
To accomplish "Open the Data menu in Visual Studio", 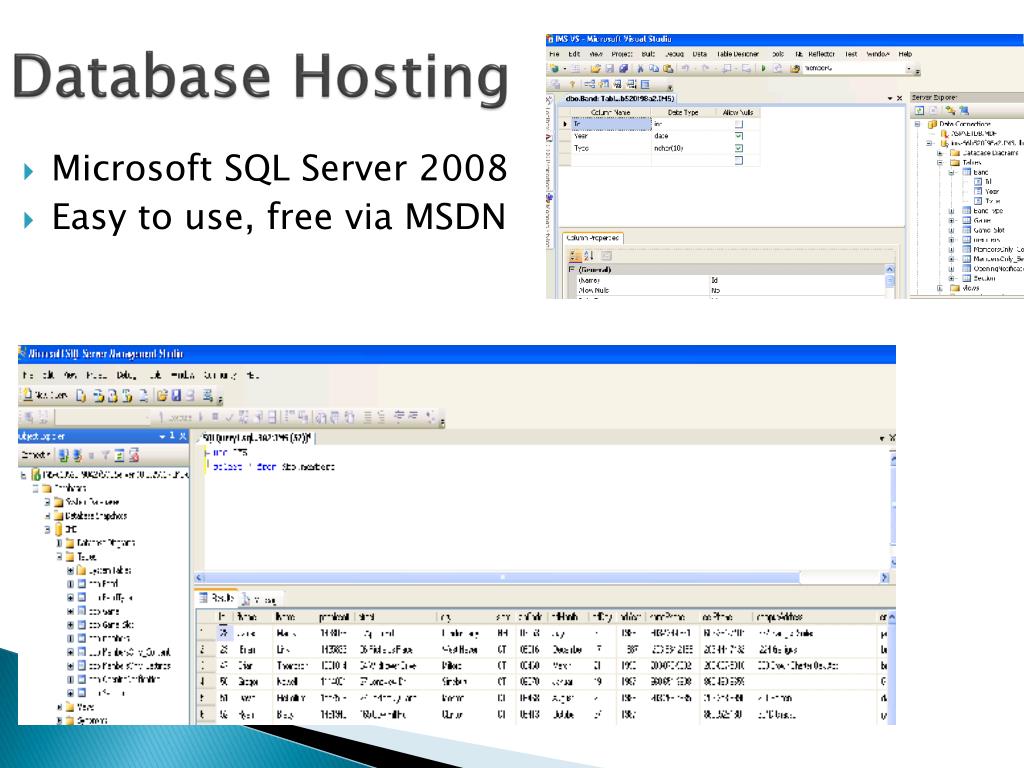I will (699, 54).
